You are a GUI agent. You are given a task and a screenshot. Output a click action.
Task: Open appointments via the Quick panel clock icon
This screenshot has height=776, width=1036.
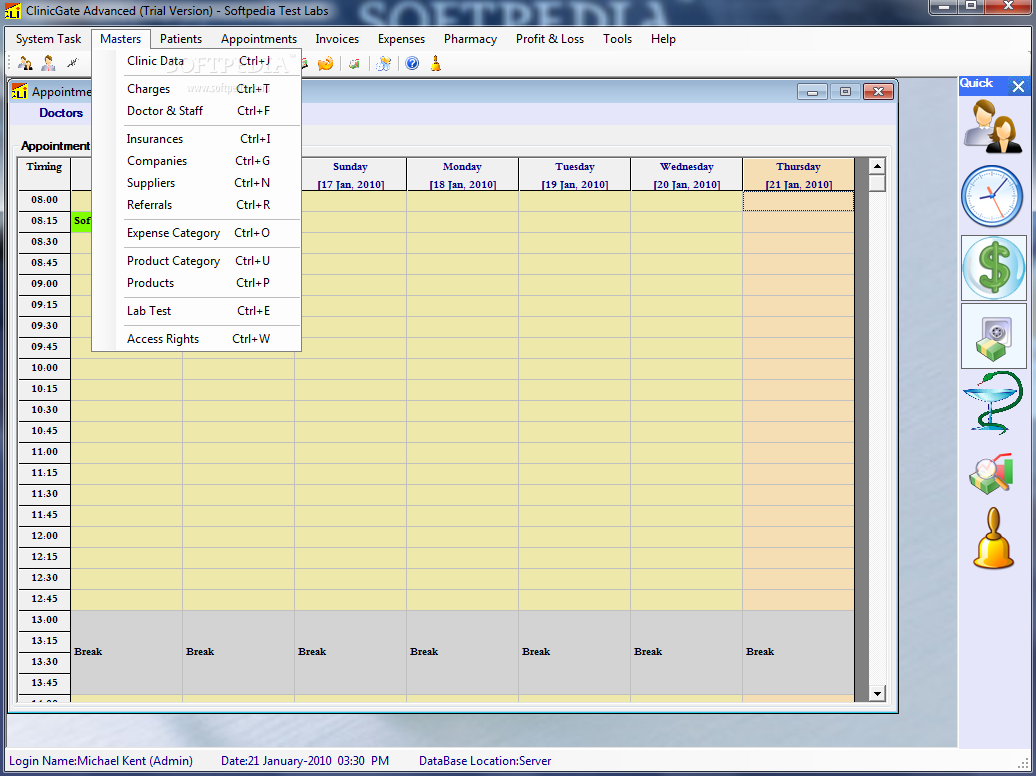(x=992, y=196)
